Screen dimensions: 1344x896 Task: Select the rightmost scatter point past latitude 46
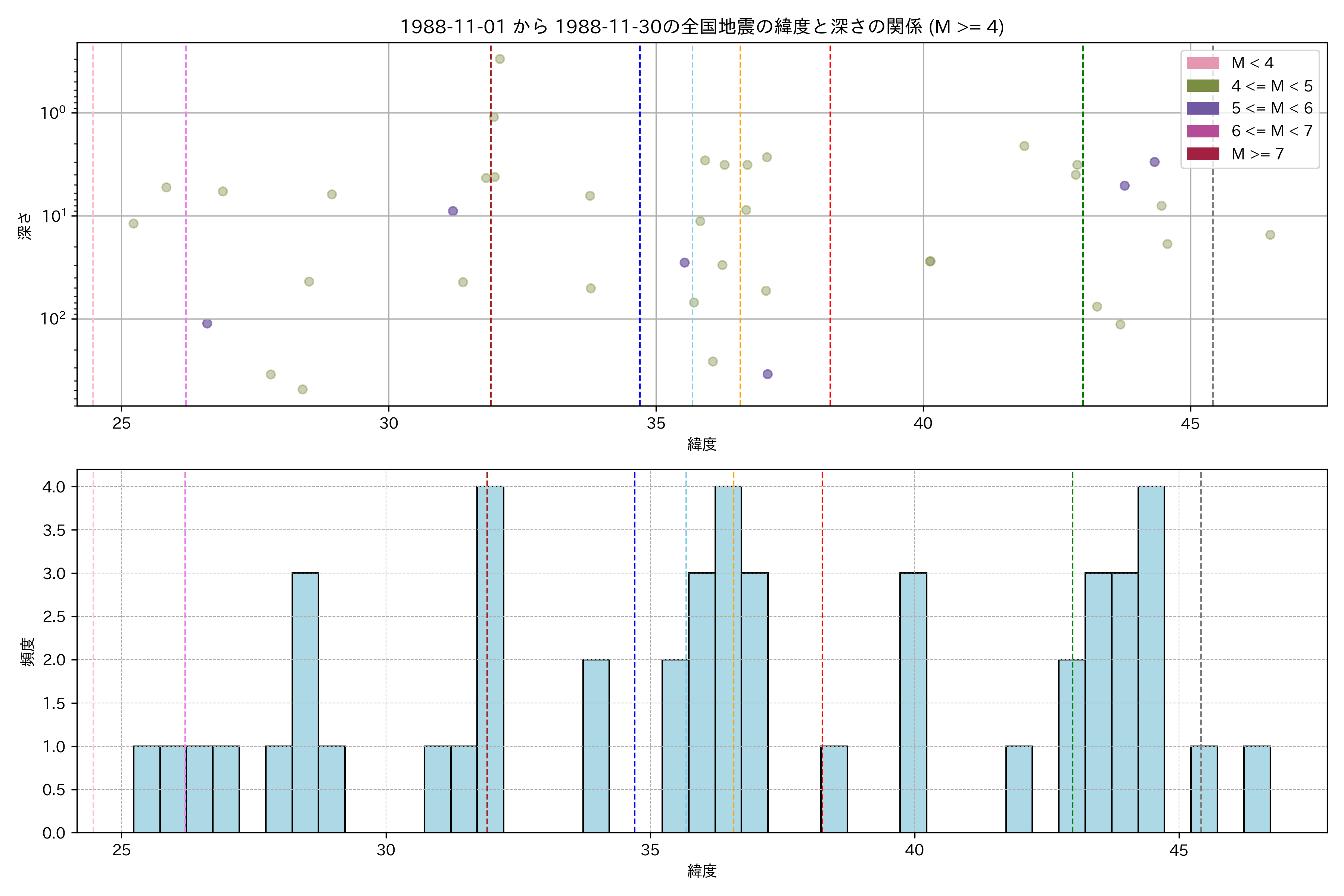tap(1270, 235)
